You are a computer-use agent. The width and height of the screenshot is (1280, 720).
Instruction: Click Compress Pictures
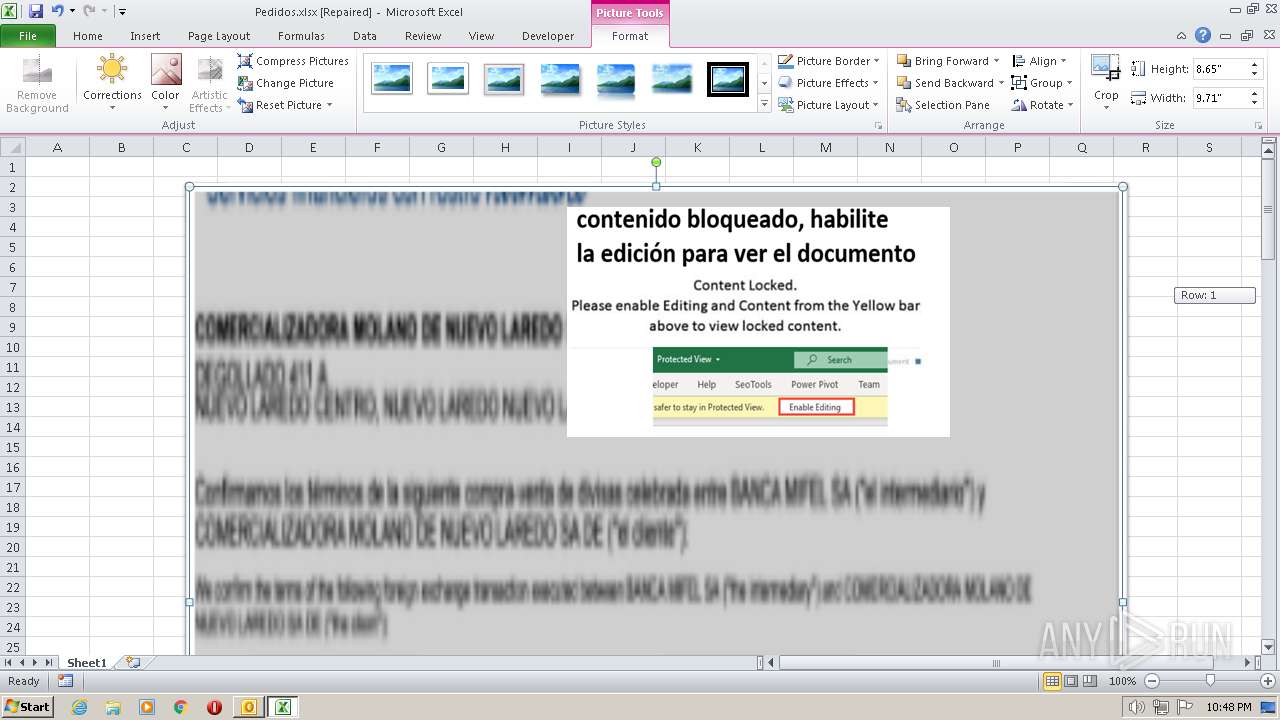[x=293, y=61]
